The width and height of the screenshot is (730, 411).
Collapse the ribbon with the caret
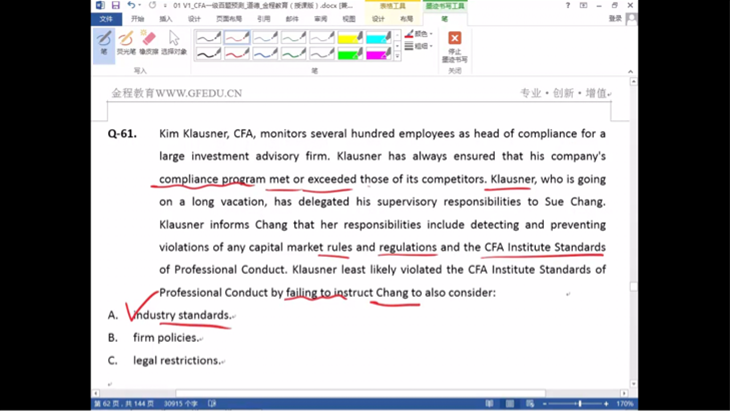(x=630, y=72)
